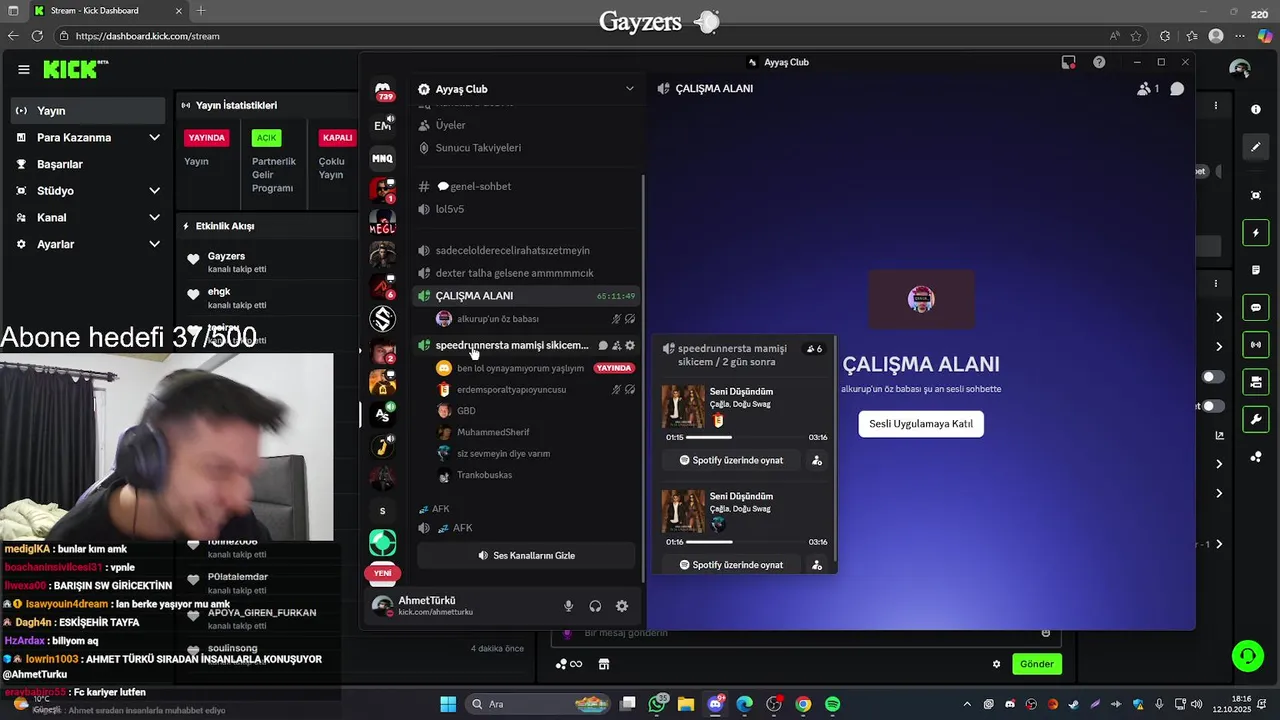
Task: Open wrench tools icon in Kick sidebar
Action: click(1256, 419)
